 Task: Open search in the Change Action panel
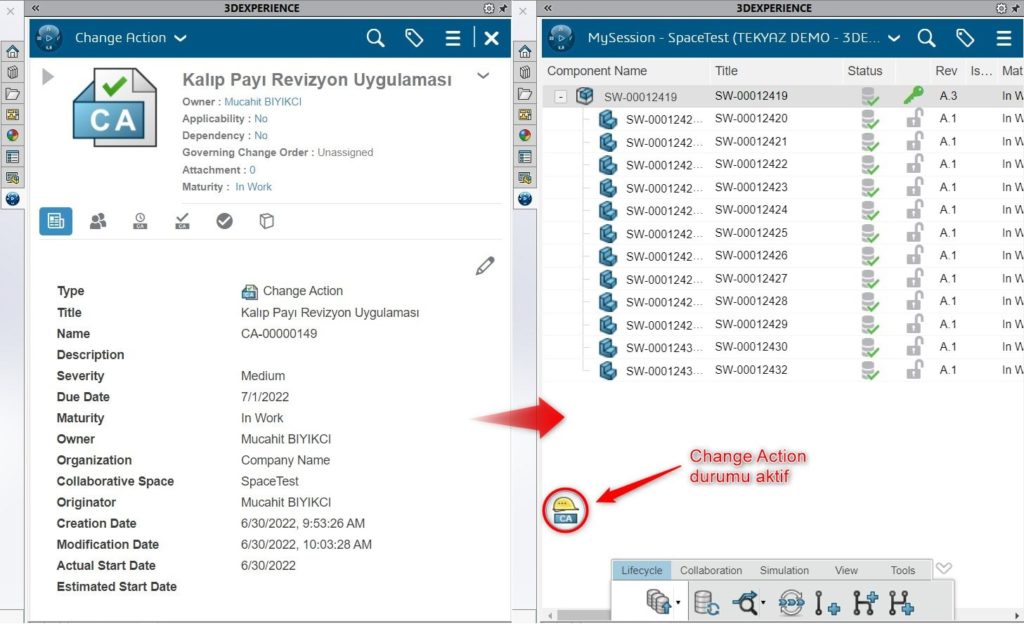point(375,38)
